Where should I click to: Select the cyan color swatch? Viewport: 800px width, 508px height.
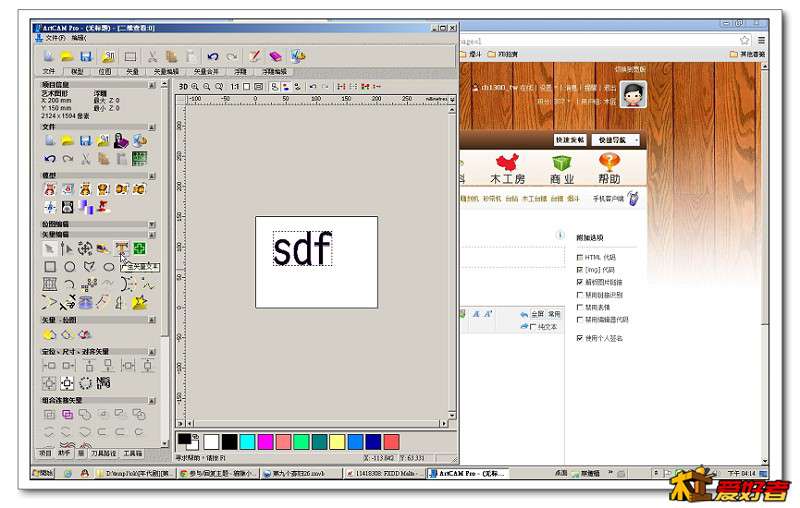(247, 442)
